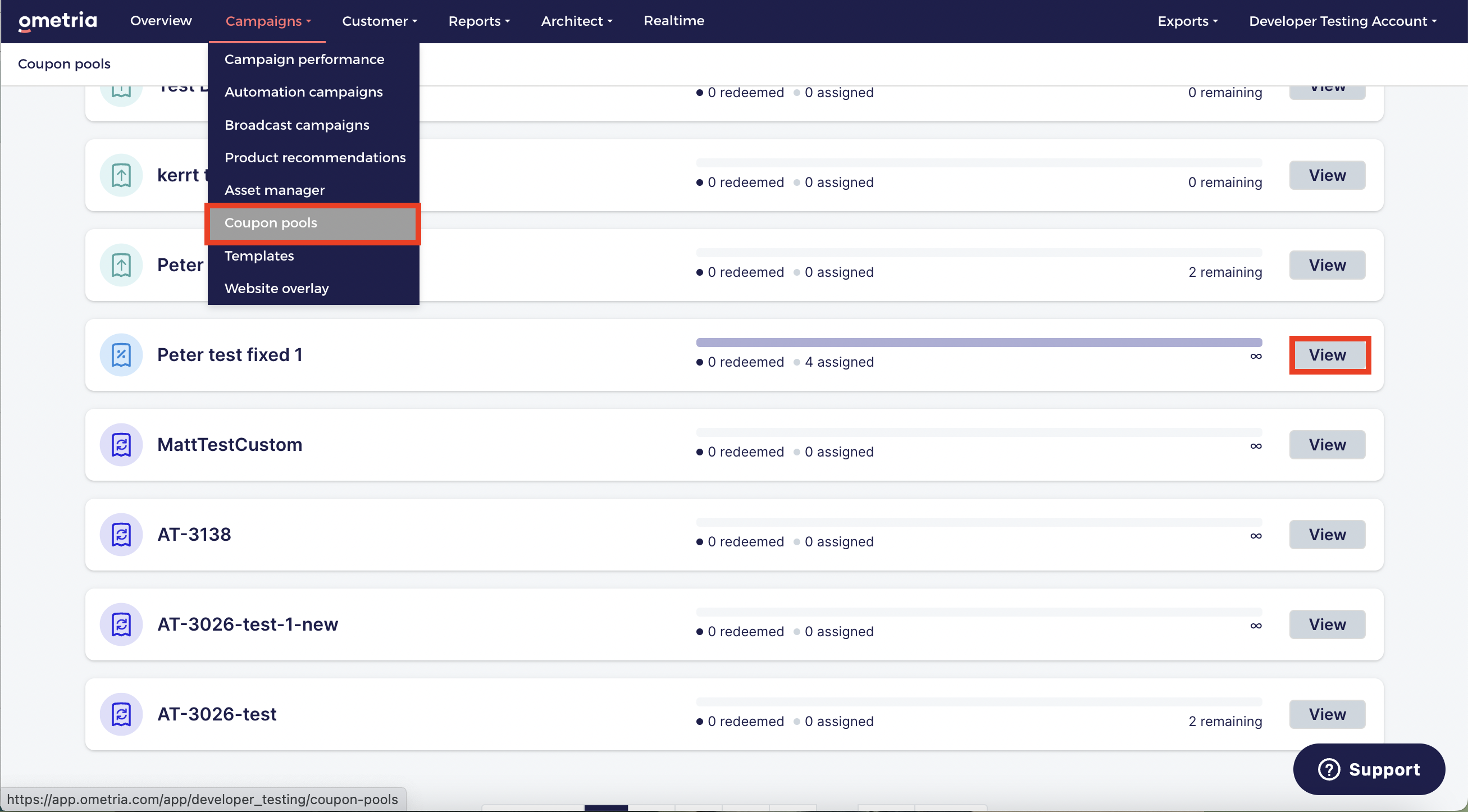Open the Exports dropdown

(1188, 21)
